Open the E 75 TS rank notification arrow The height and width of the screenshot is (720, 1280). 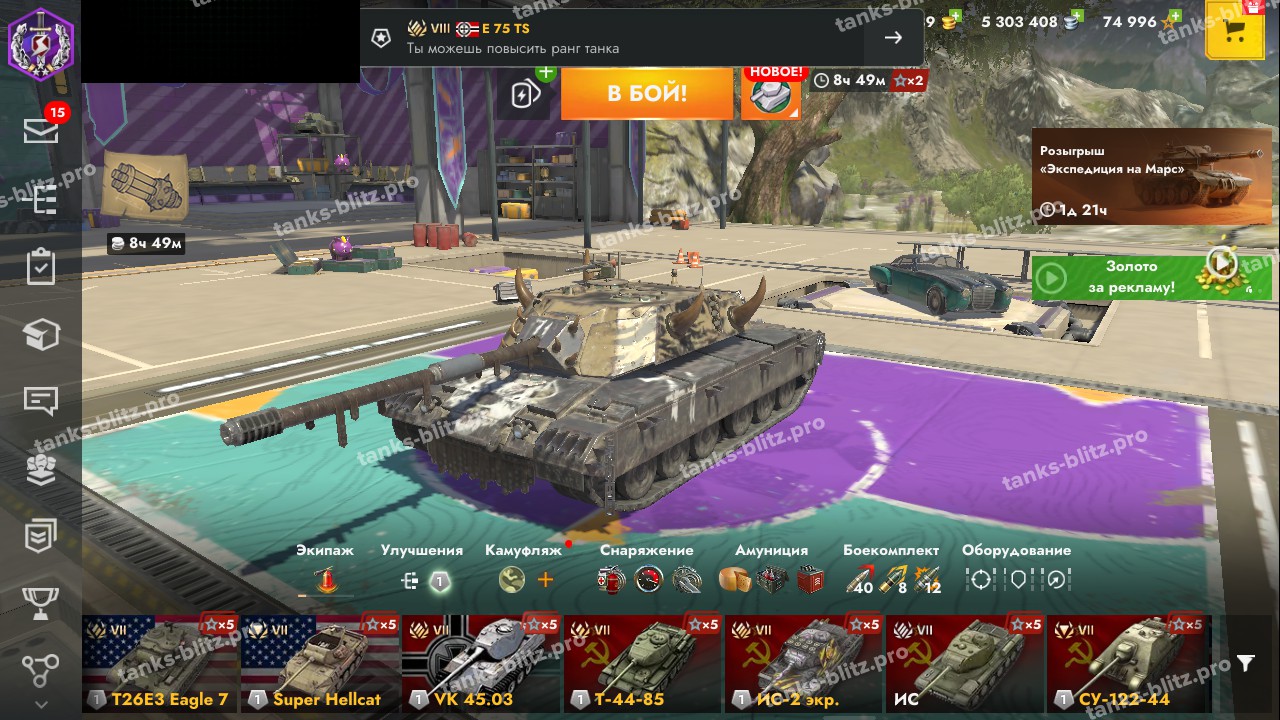click(x=893, y=38)
